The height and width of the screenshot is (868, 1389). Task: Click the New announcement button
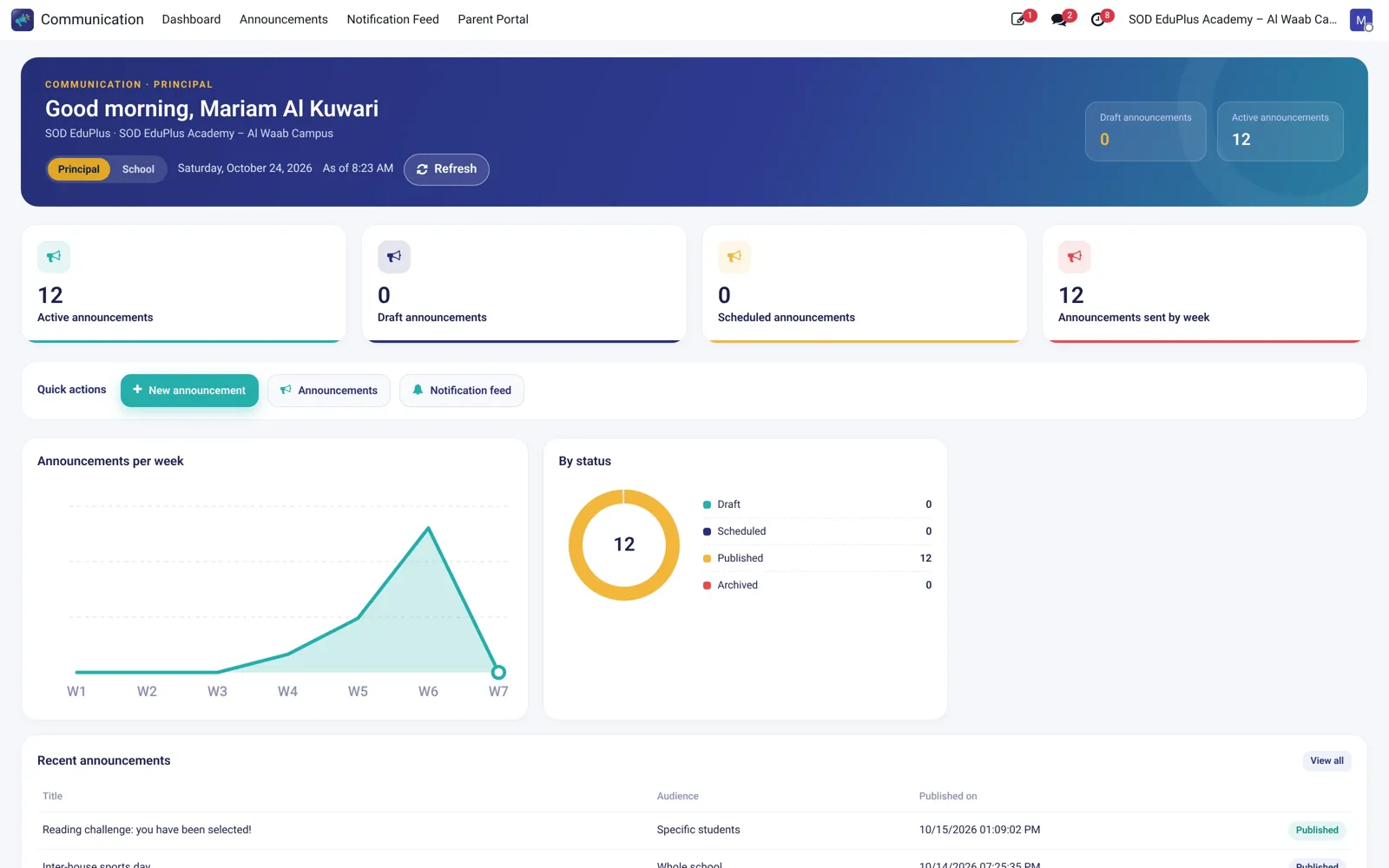pyautogui.click(x=189, y=391)
